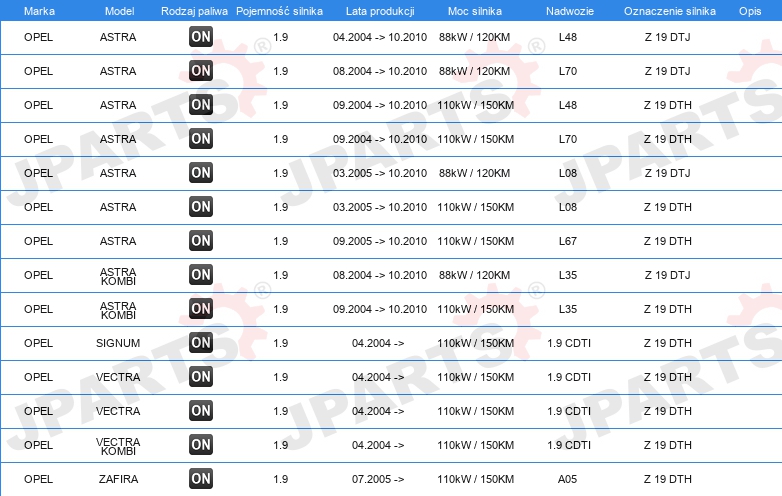Screen dimensions: 782x496
Task: Click the 1.9 CDTI body cell in the Signum row
Action: pyautogui.click(x=569, y=343)
